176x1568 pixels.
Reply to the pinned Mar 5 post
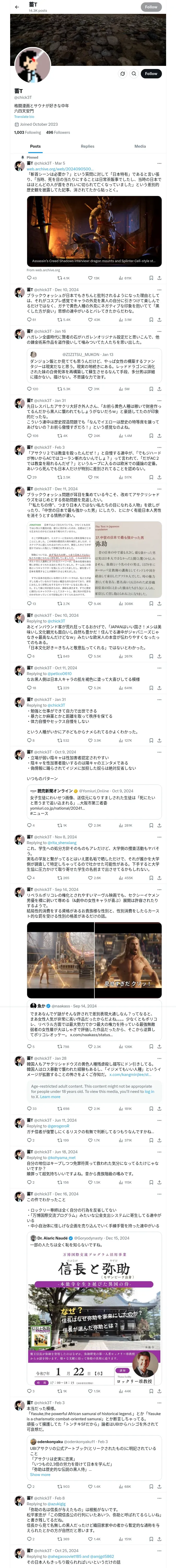click(x=28, y=278)
